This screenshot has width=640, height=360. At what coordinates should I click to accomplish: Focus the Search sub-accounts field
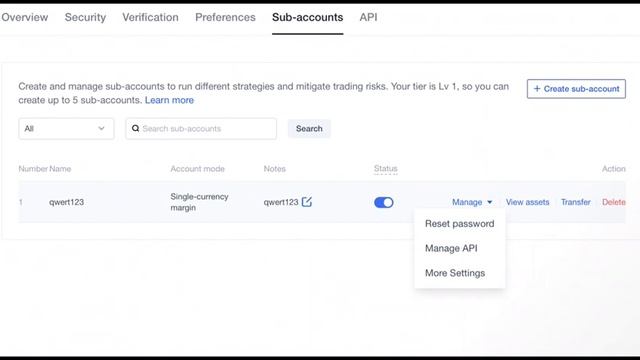(x=201, y=129)
